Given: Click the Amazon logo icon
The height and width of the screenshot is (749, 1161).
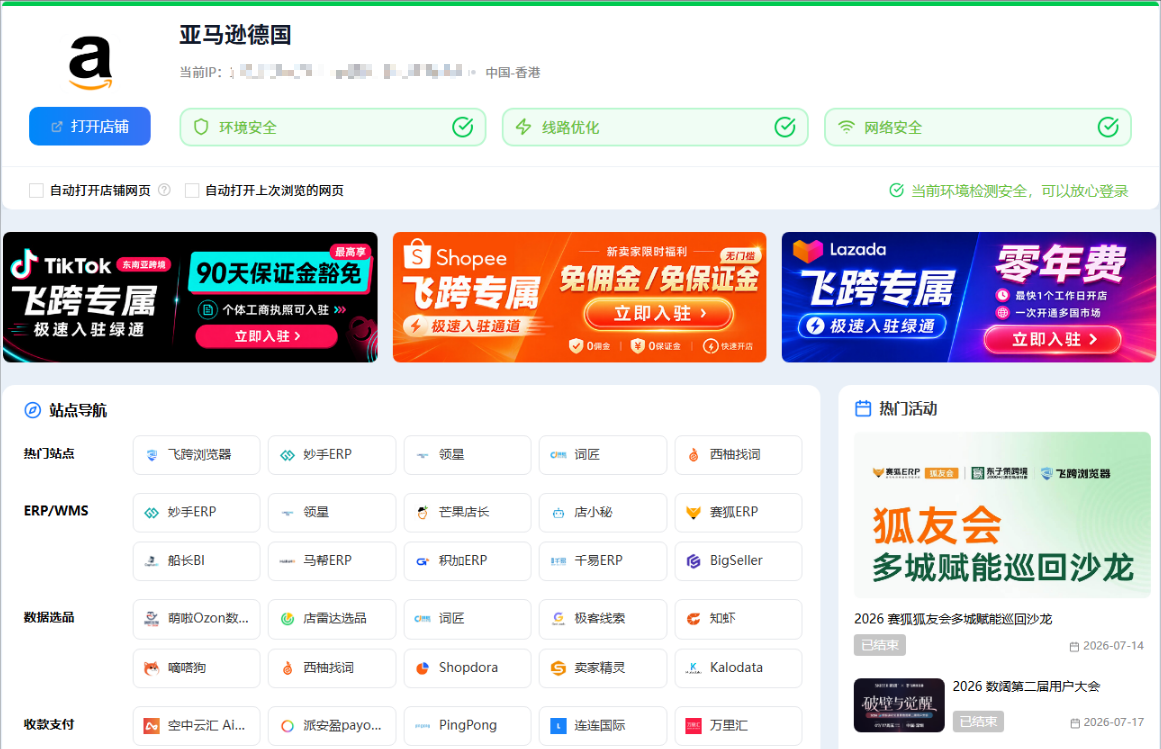Looking at the screenshot, I should [90, 63].
